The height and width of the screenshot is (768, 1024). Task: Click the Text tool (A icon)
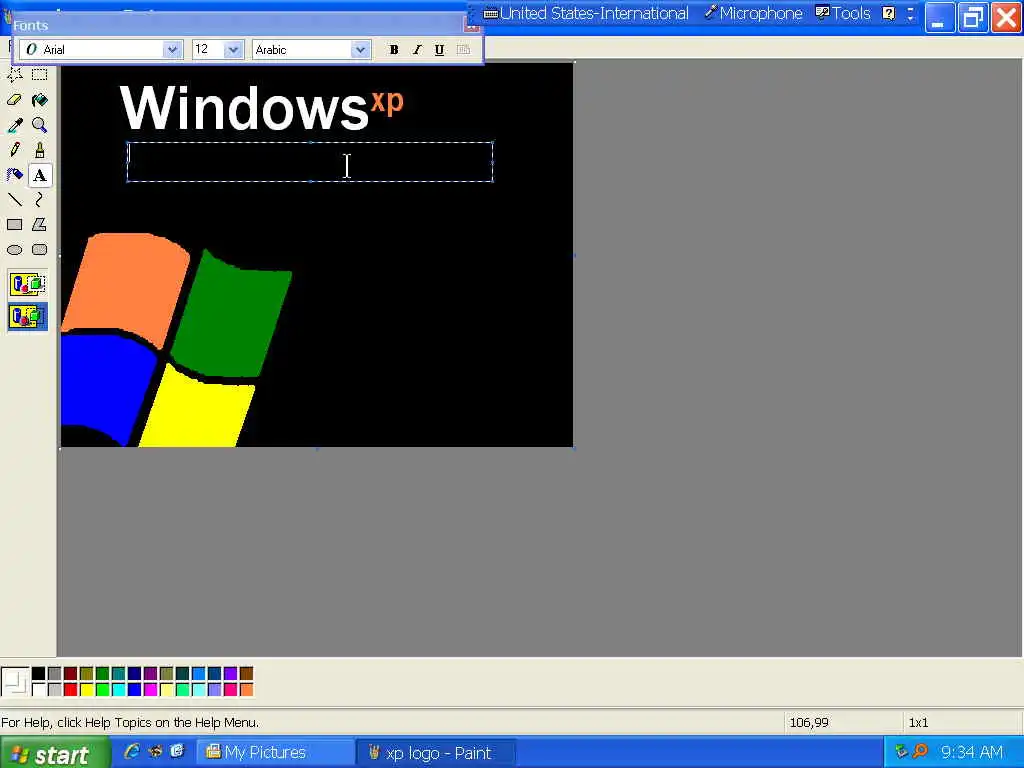(40, 175)
